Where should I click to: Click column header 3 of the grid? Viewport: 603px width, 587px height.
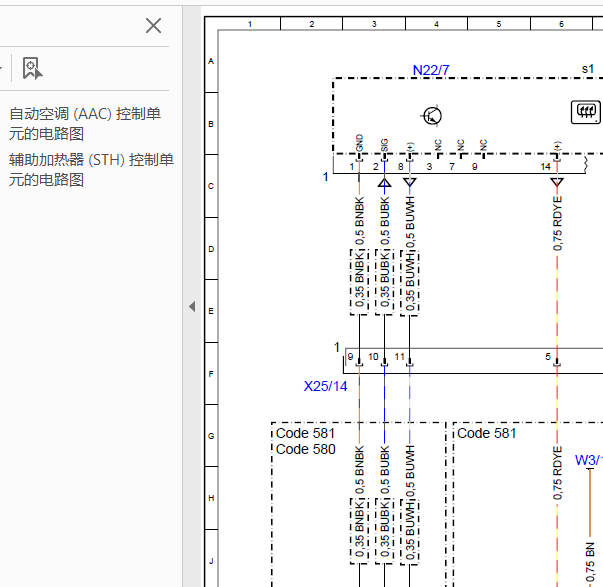[x=374, y=24]
